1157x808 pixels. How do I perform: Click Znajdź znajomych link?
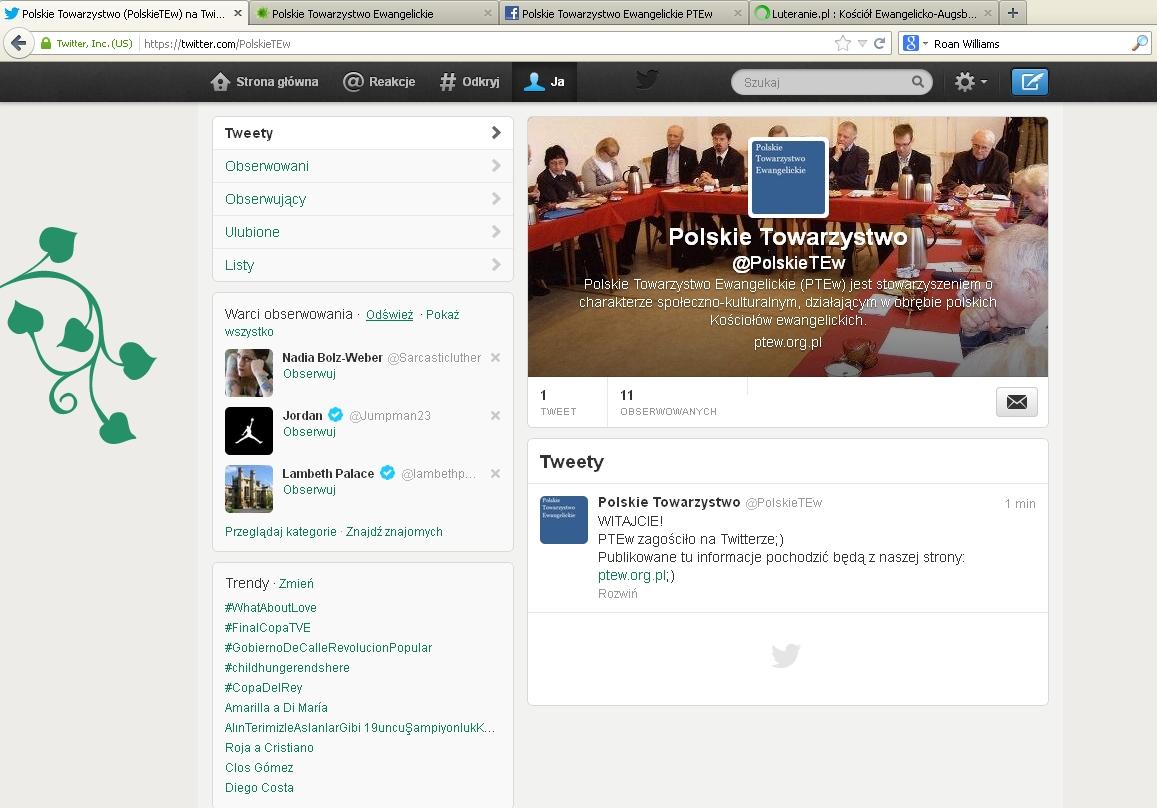point(394,532)
